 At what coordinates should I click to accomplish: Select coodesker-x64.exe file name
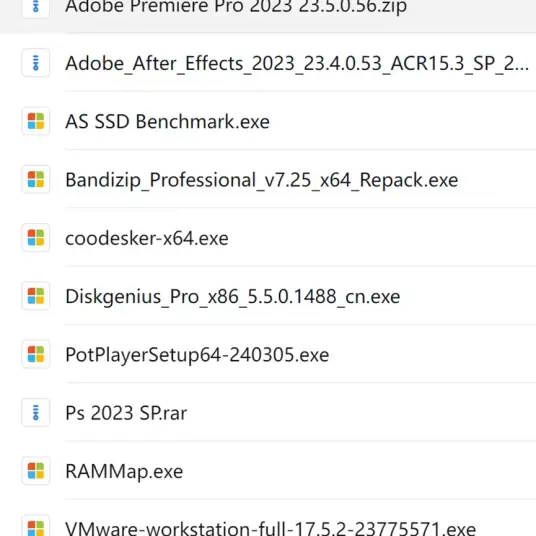click(x=147, y=238)
